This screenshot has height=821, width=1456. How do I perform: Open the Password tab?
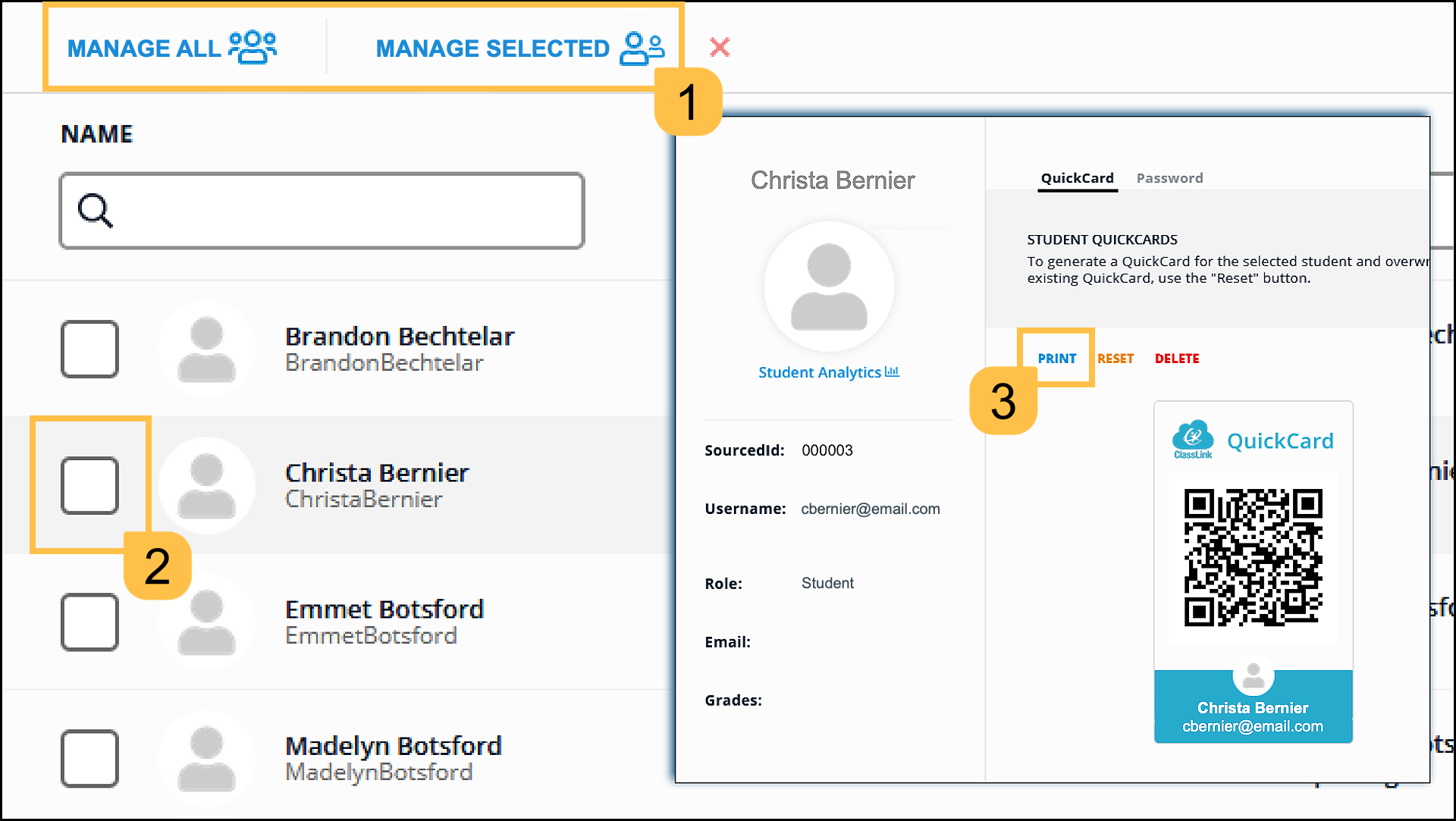click(1169, 178)
